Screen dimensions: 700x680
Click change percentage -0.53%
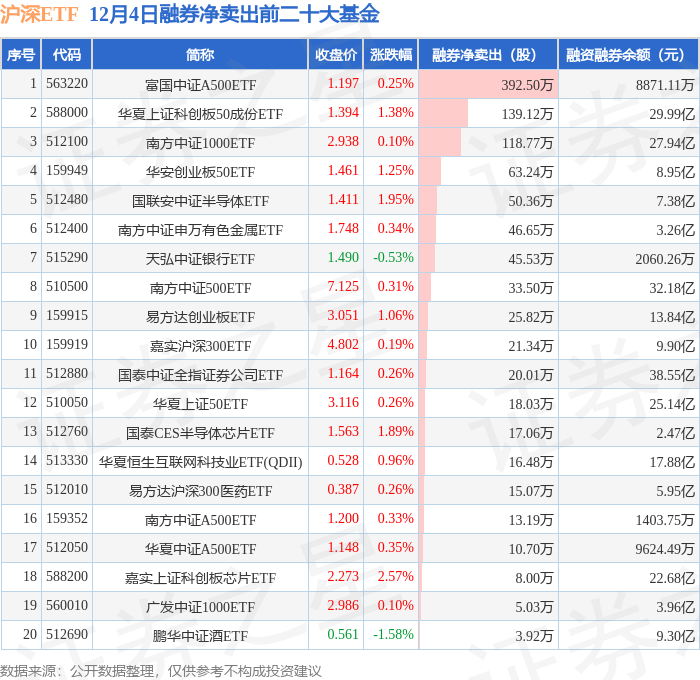point(393,258)
